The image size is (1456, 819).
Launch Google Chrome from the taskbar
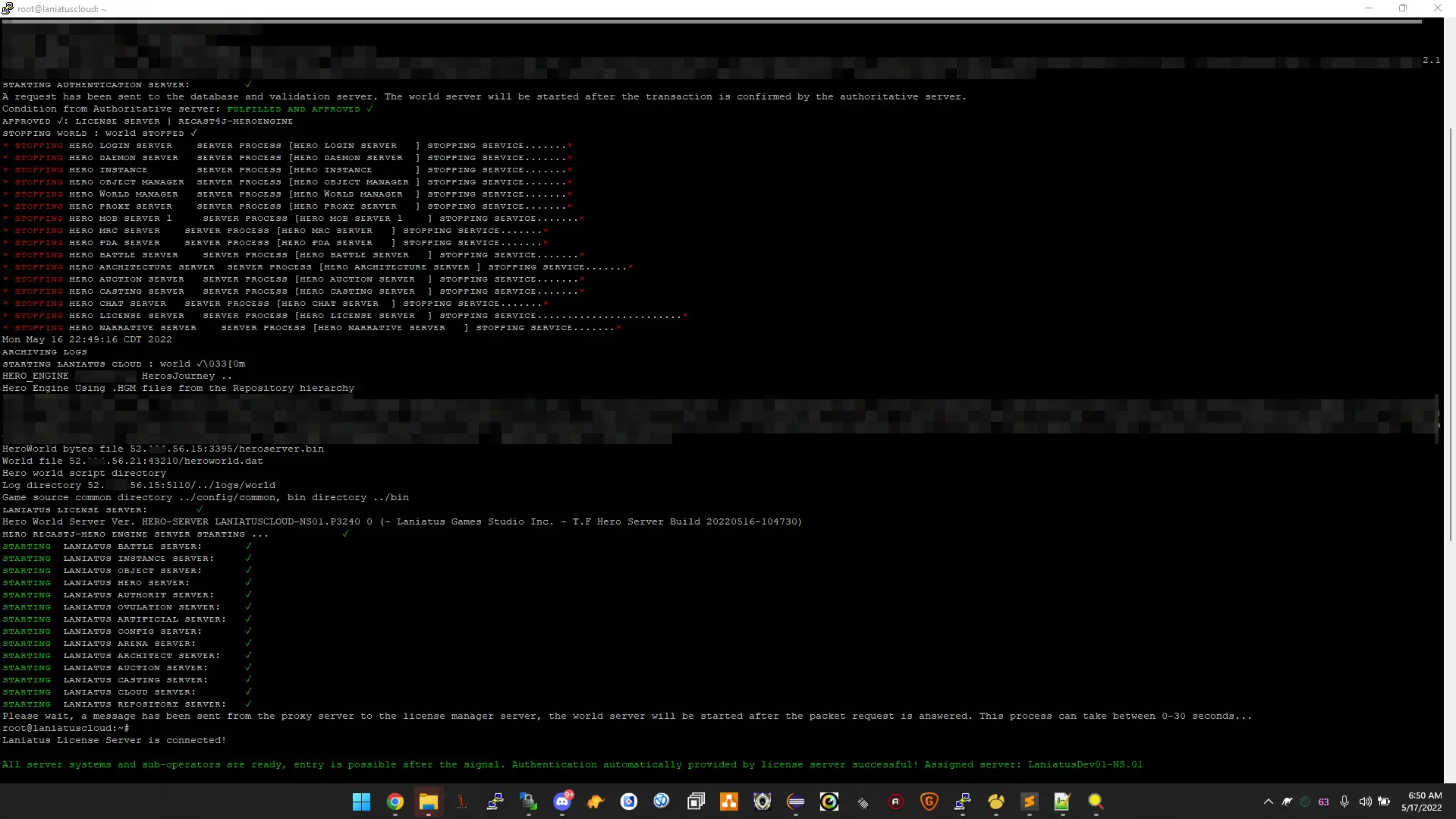[395, 802]
